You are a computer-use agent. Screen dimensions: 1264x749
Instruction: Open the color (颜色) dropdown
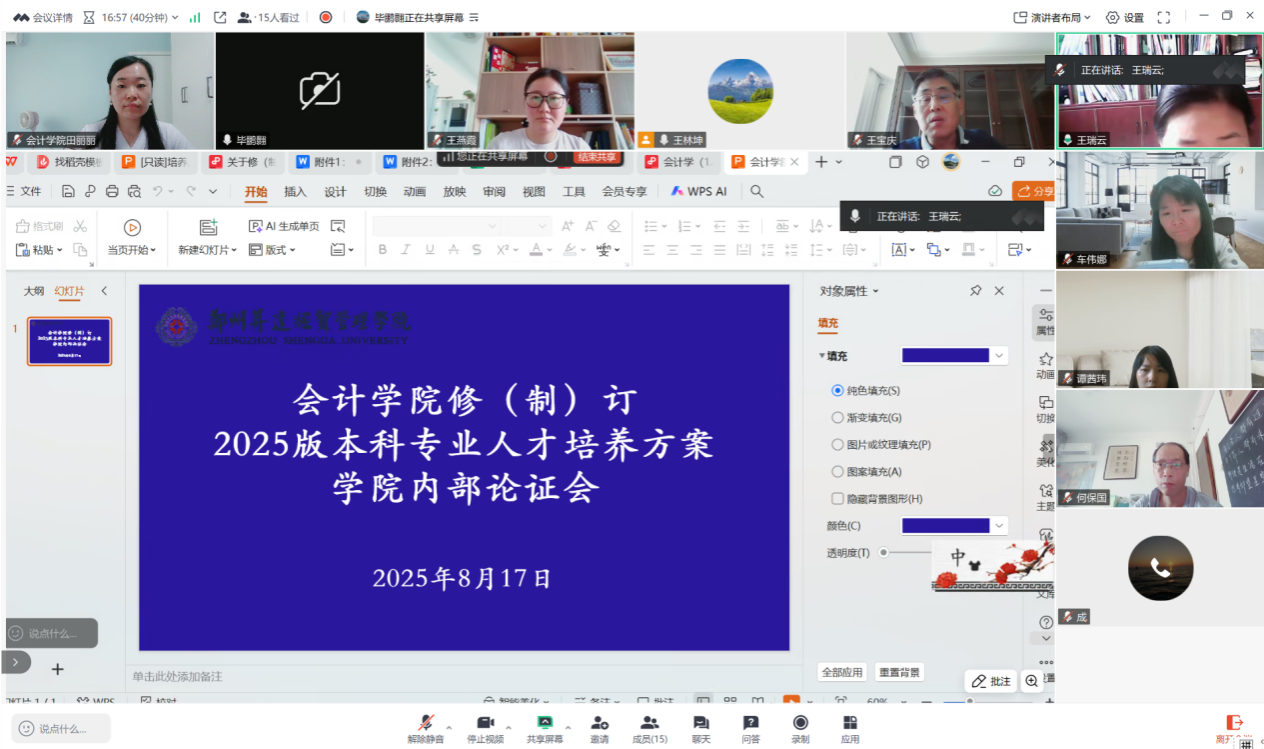(998, 526)
